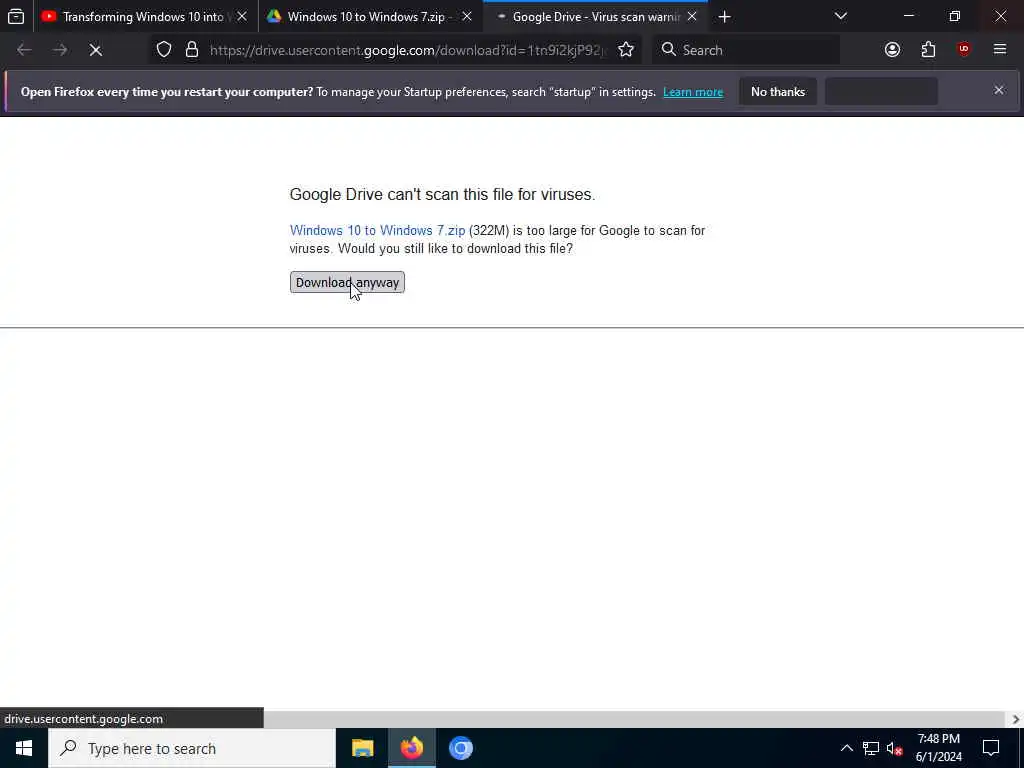The image size is (1024, 768).
Task: Go forward one page
Action: click(60, 50)
